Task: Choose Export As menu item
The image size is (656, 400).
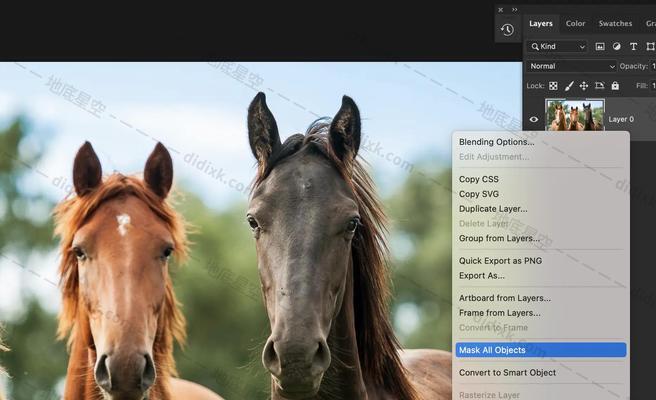Action: [x=482, y=275]
